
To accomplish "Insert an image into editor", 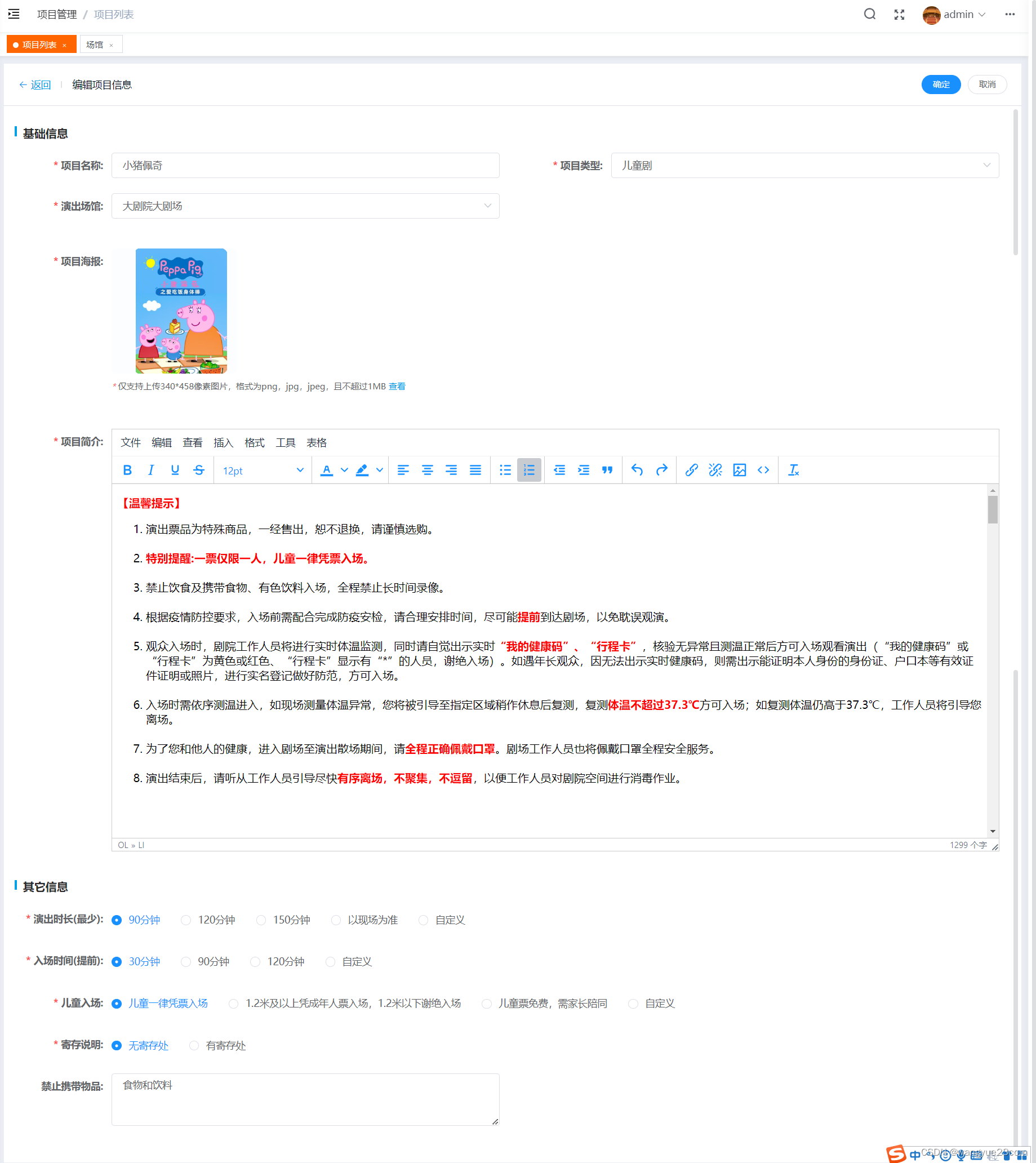I will point(739,470).
